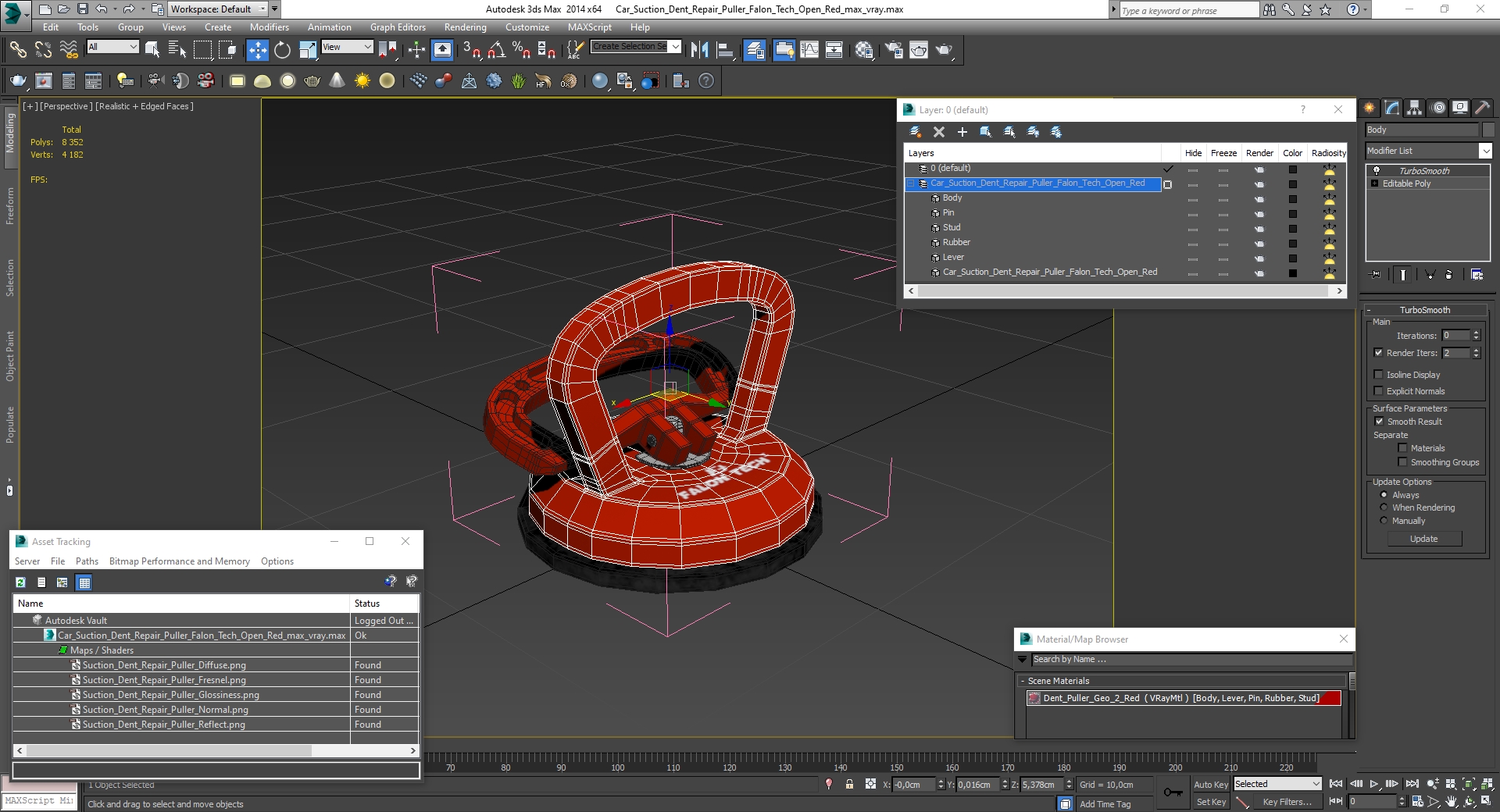This screenshot has height=812, width=1500.
Task: Open the Modifier List dropdown
Action: coord(1428,151)
